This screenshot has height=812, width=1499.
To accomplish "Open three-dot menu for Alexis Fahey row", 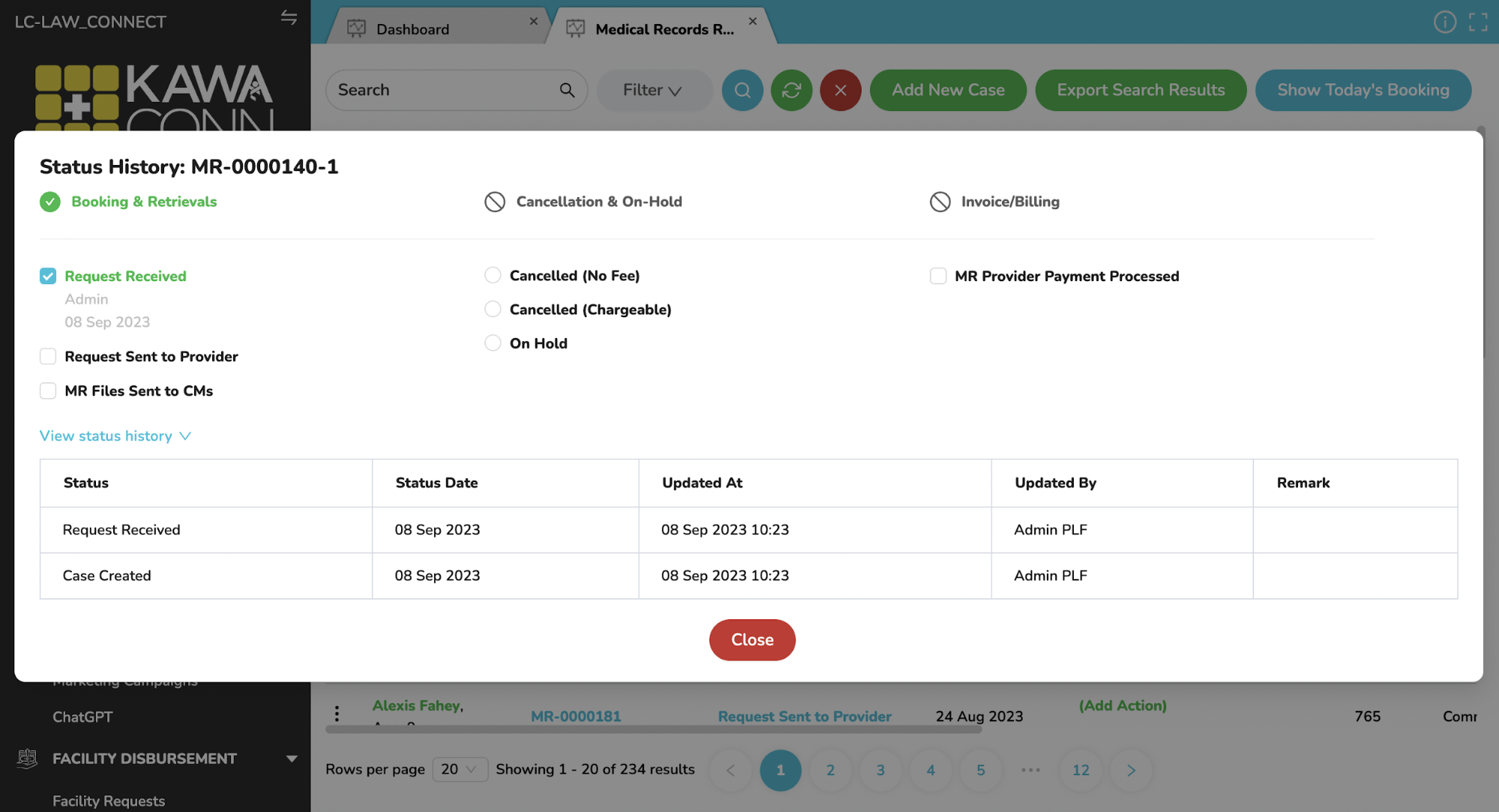I will (337, 713).
